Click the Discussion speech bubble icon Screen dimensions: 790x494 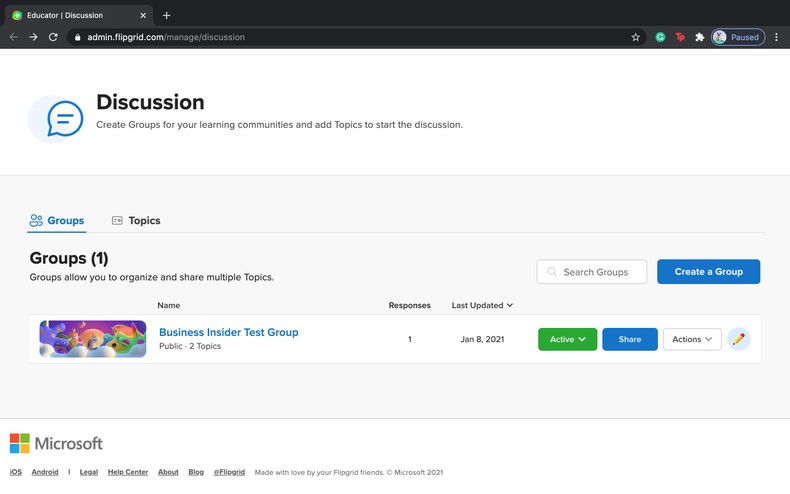click(x=64, y=119)
